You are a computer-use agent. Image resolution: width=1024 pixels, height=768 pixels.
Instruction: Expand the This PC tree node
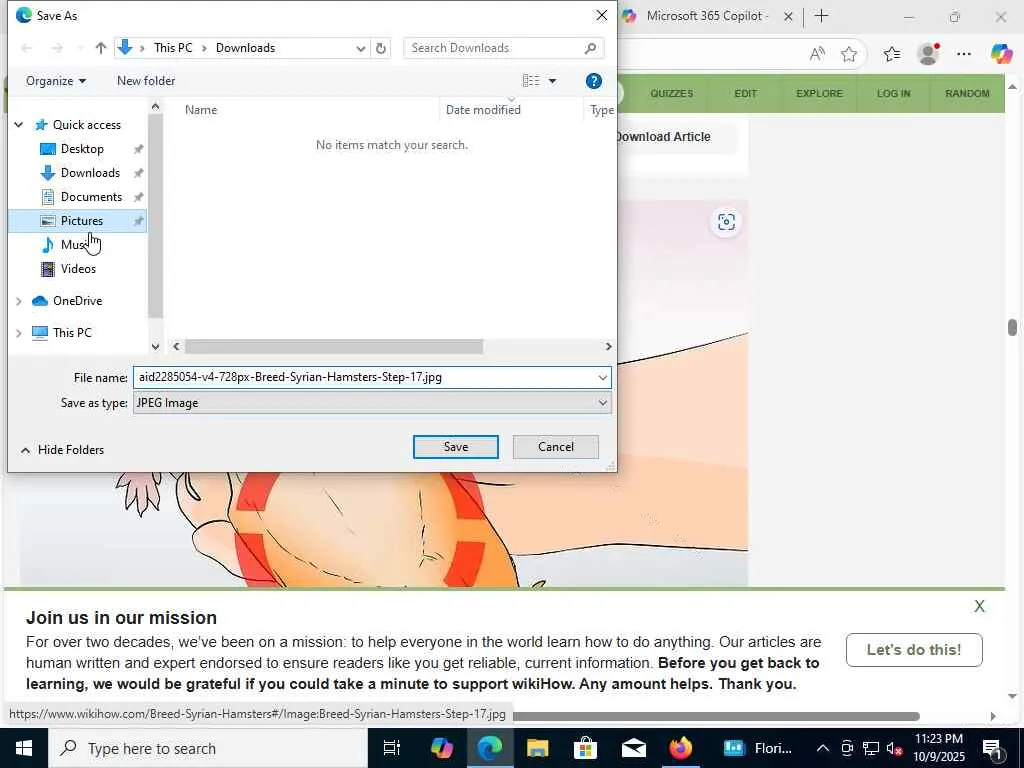click(19, 333)
